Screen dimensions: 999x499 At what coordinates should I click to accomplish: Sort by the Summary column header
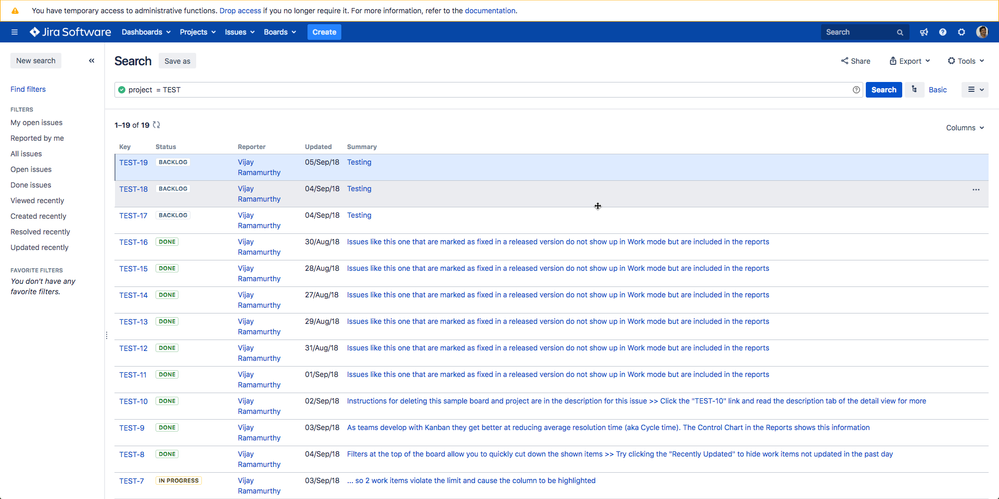(362, 147)
